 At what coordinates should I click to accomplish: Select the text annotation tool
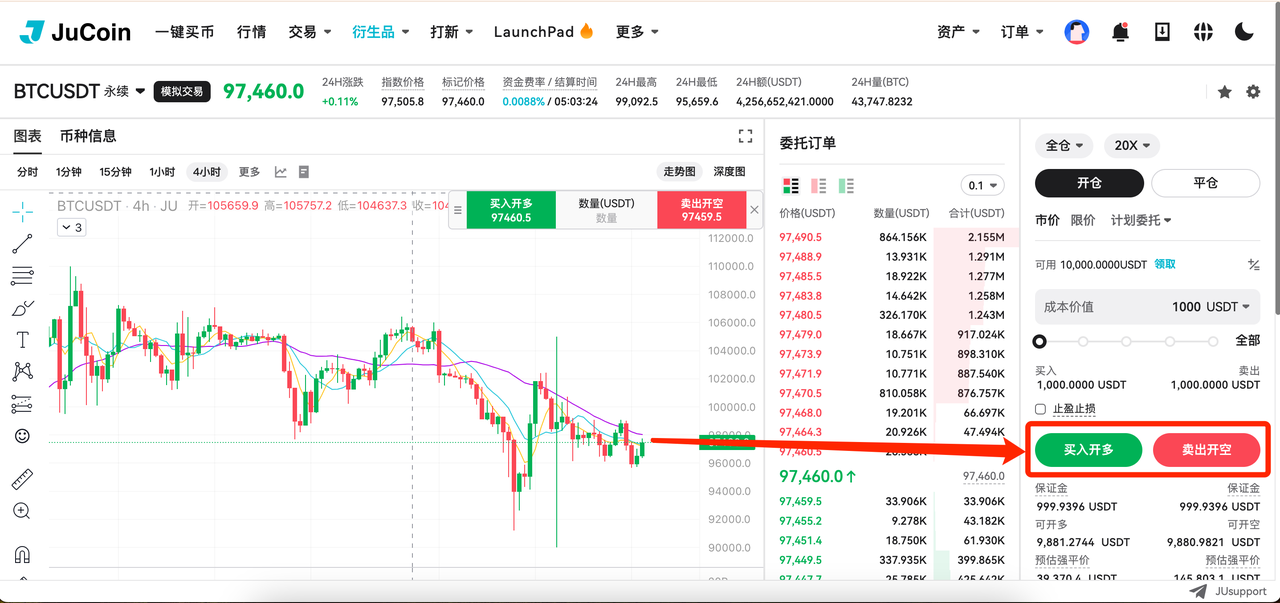coord(22,339)
